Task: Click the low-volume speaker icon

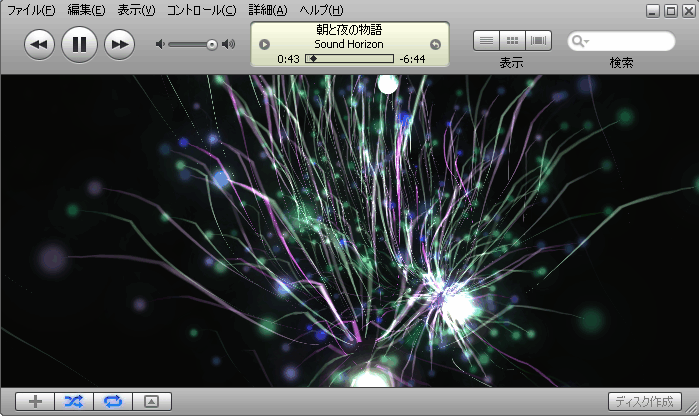Action: click(x=160, y=44)
